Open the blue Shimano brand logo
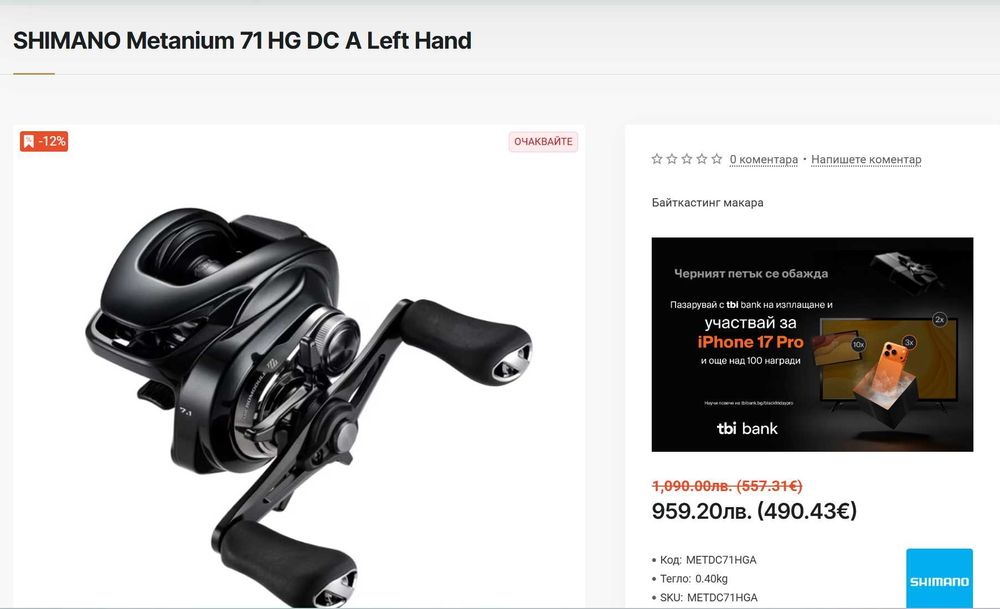Image resolution: width=1000 pixels, height=609 pixels. [939, 578]
